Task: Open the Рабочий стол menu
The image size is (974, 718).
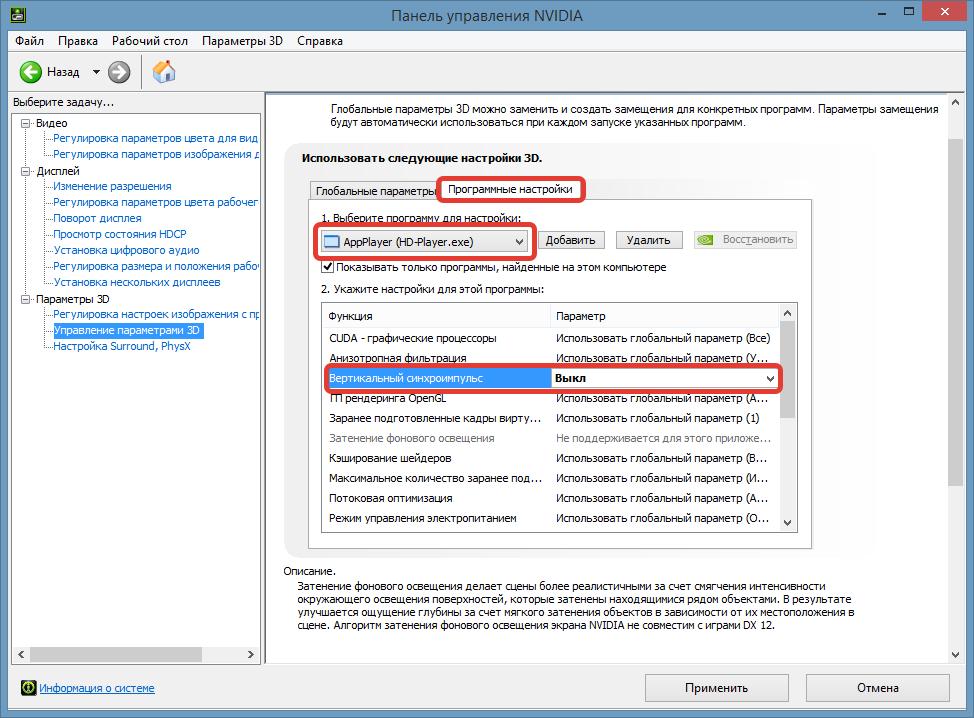Action: [x=148, y=41]
